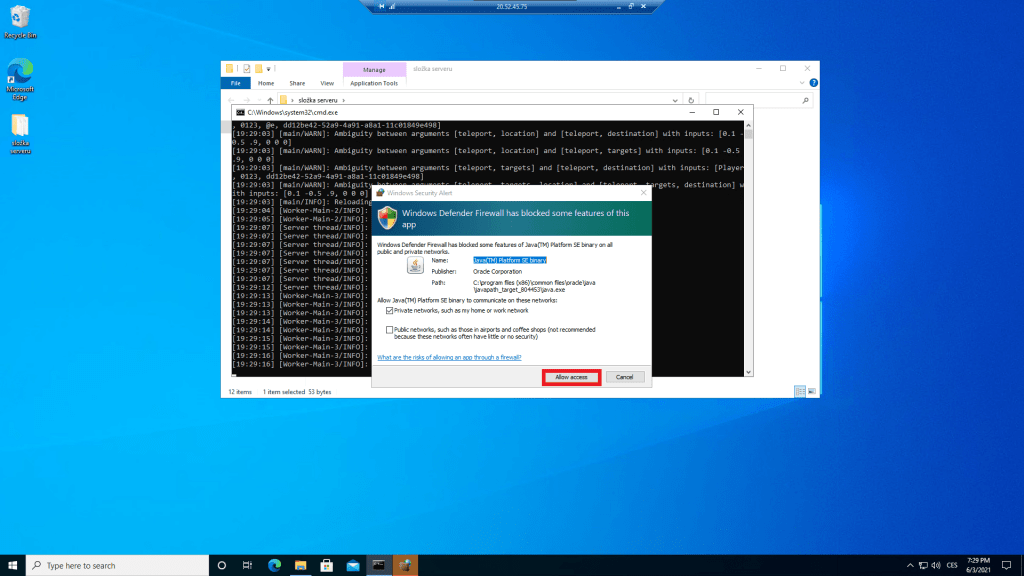Click the Properties quick access icon
Screen dimensions: 1024x576
coord(247,69)
